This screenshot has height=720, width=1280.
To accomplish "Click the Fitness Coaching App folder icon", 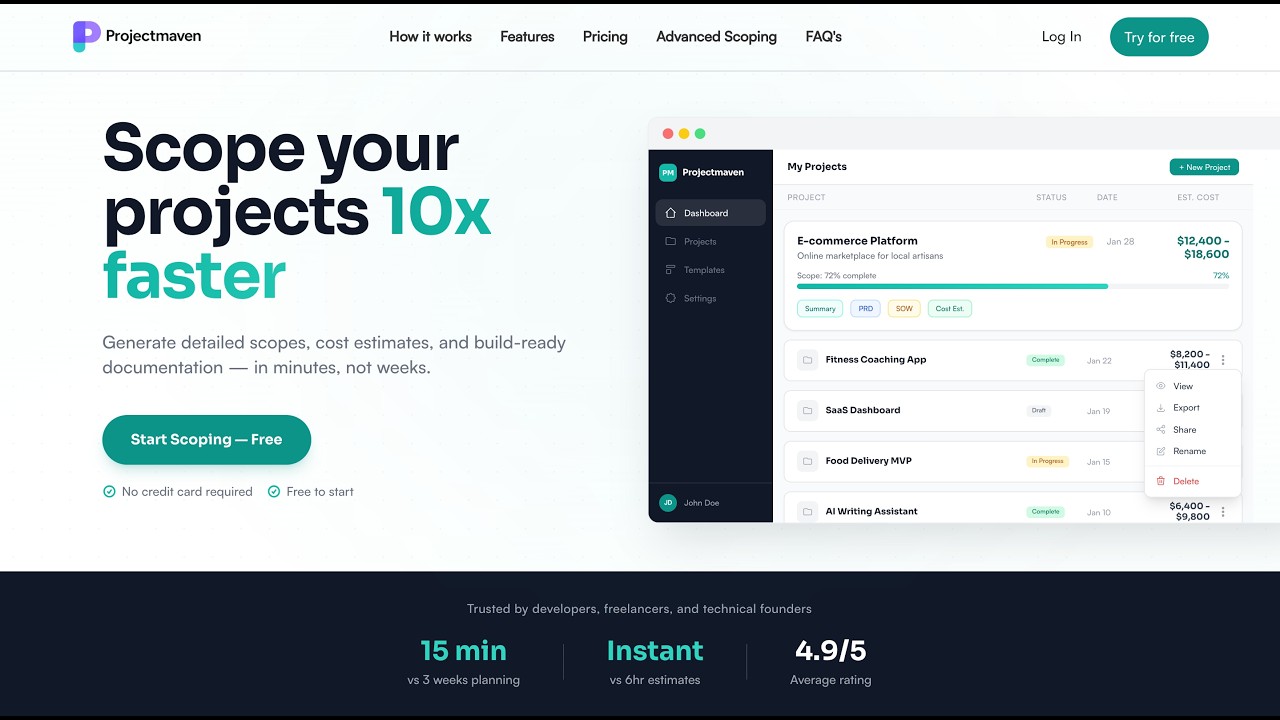I will [x=807, y=359].
